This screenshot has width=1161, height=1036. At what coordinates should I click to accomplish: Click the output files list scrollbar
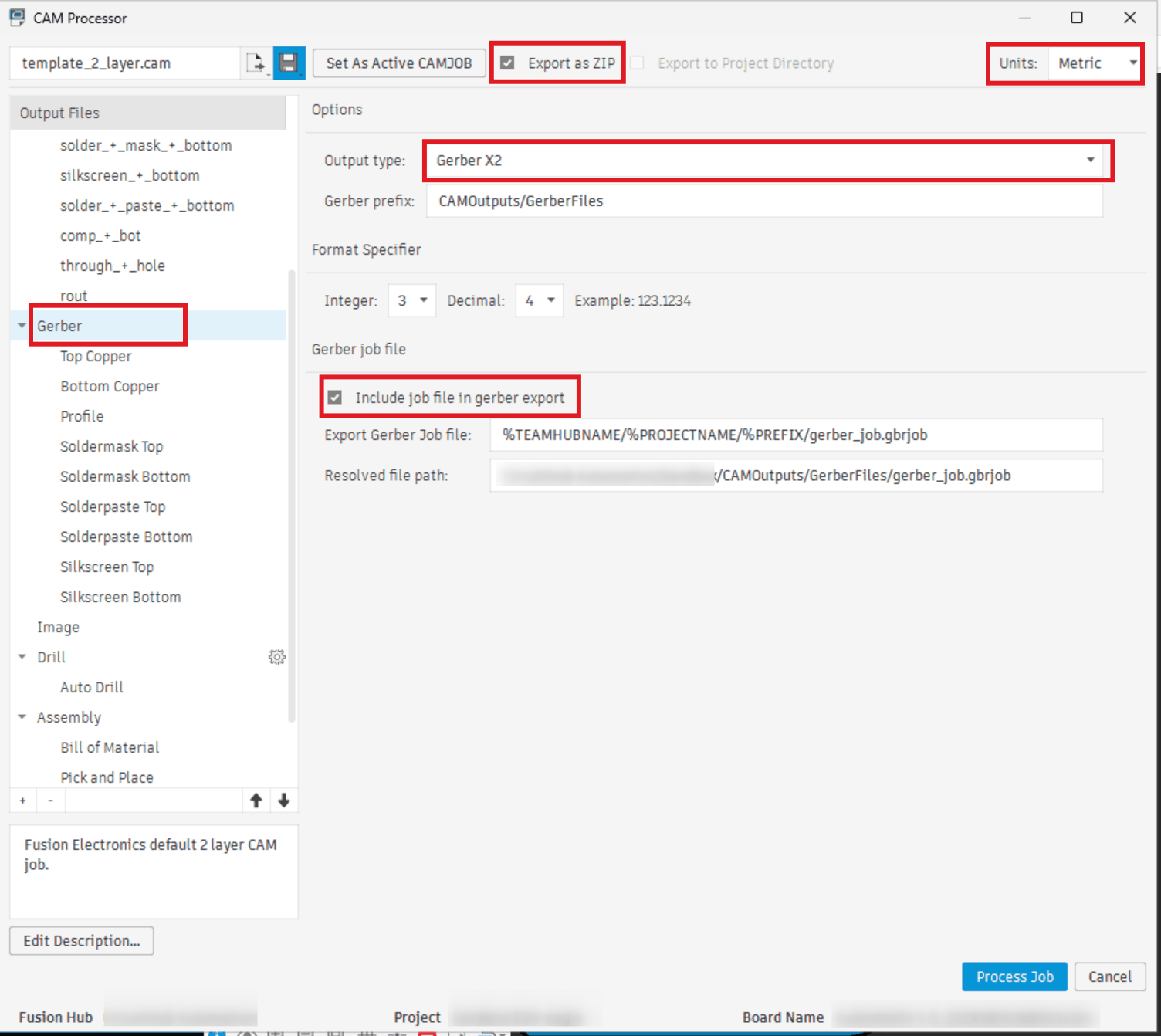point(292,496)
